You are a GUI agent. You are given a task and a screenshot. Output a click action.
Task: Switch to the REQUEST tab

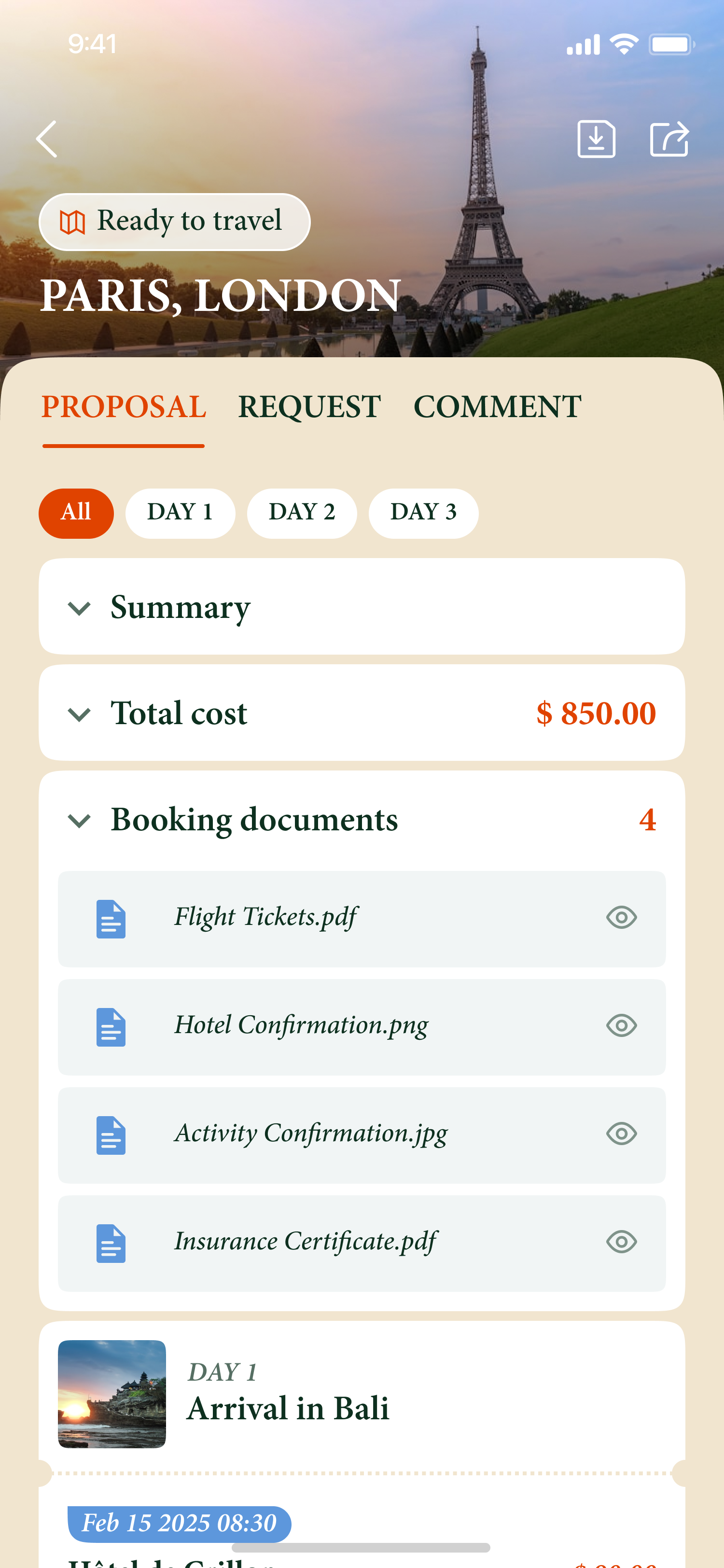309,406
